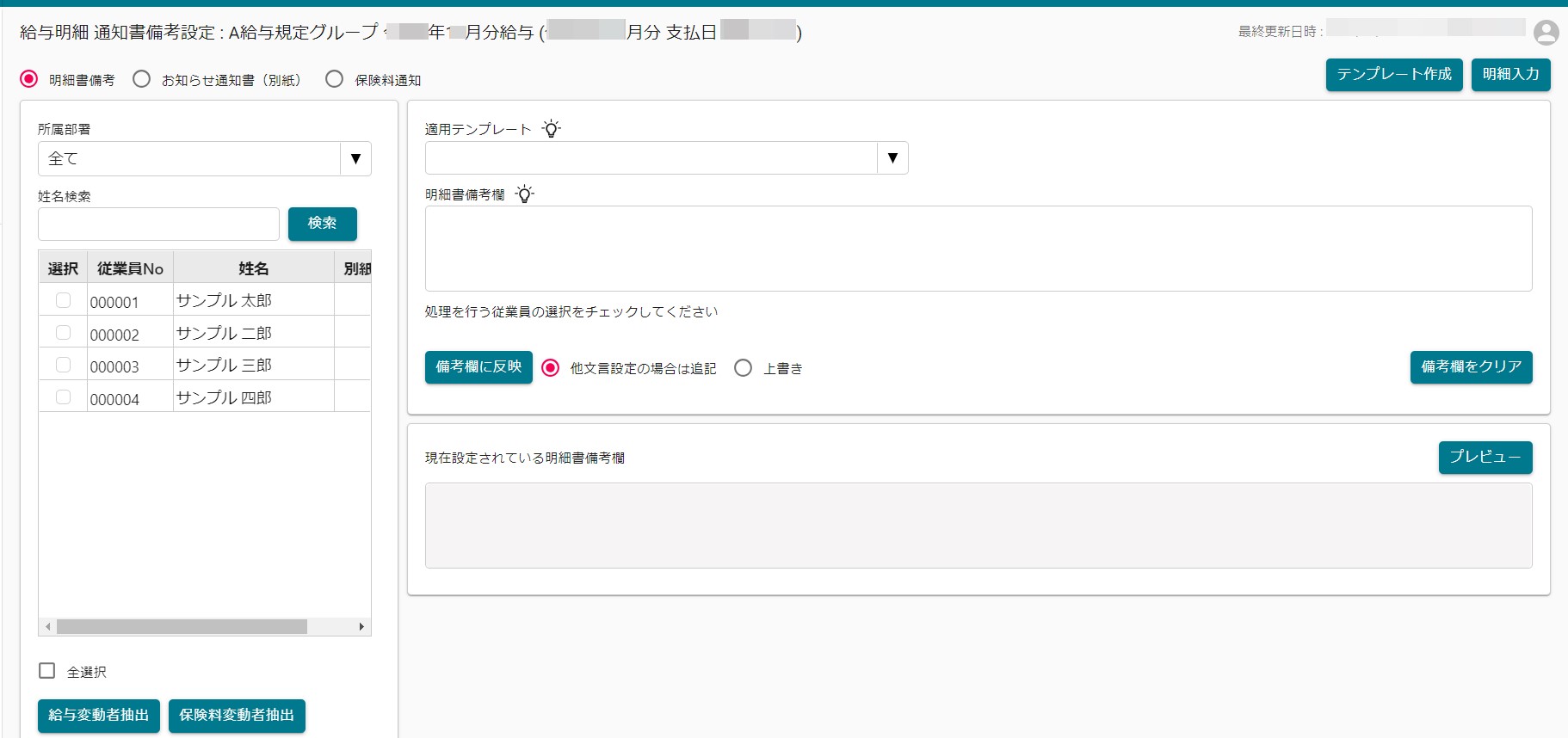Click the lightbulb hint beside 適用テンプレート
Viewport: 1568px width, 738px height.
[x=552, y=129]
